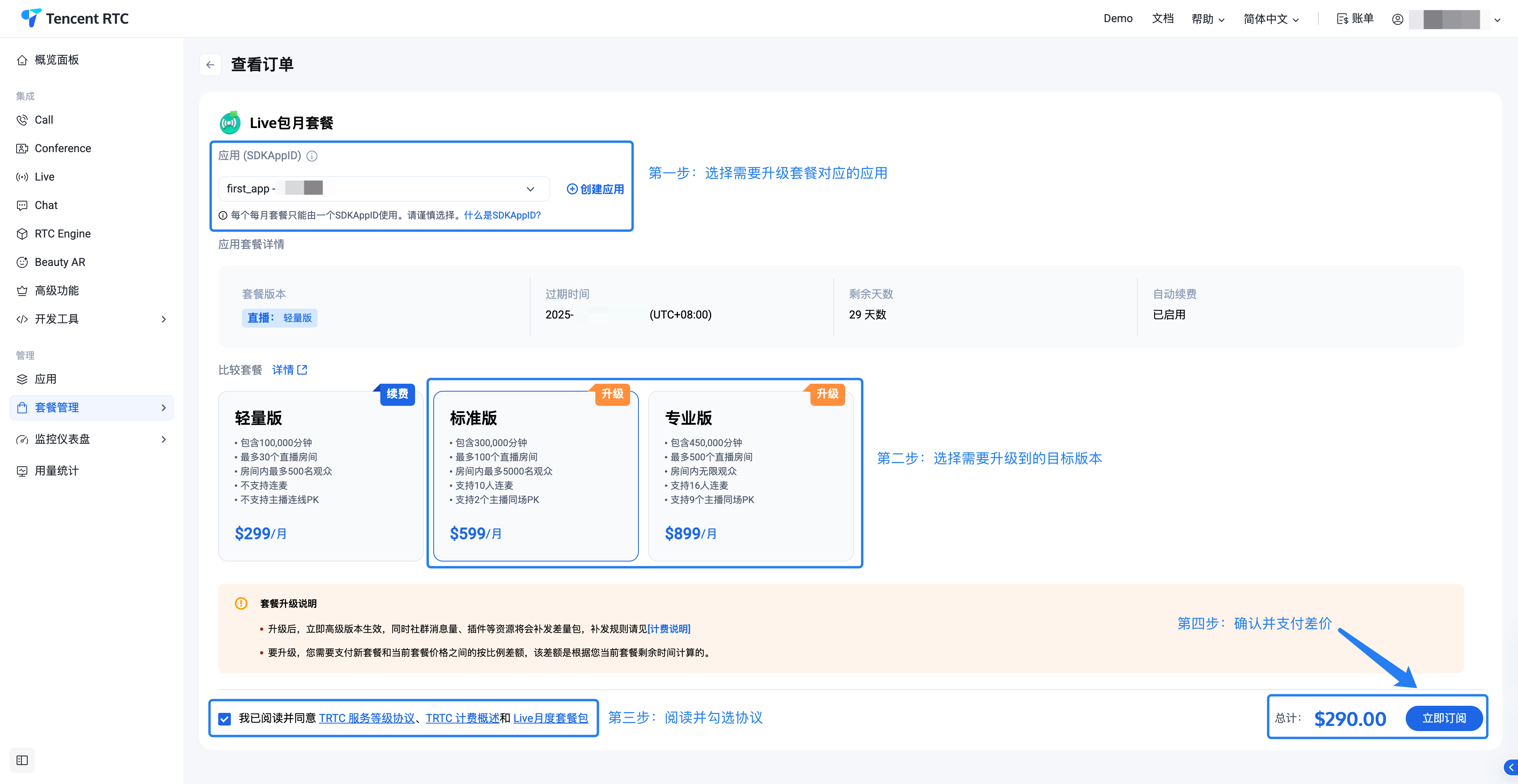Uncheck the agreement checkbox 我已阅读并同意
The height and width of the screenshot is (784, 1518).
[x=225, y=719]
